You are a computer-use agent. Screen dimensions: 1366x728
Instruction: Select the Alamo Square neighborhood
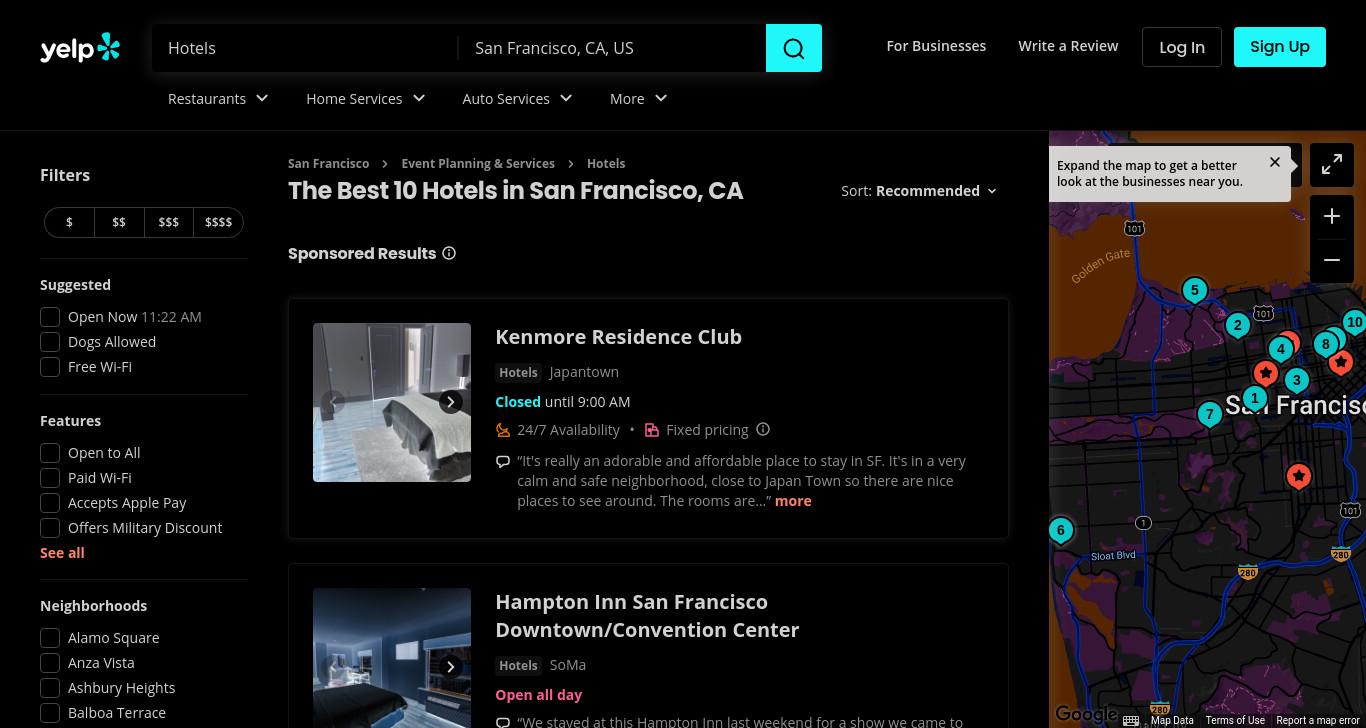point(50,638)
